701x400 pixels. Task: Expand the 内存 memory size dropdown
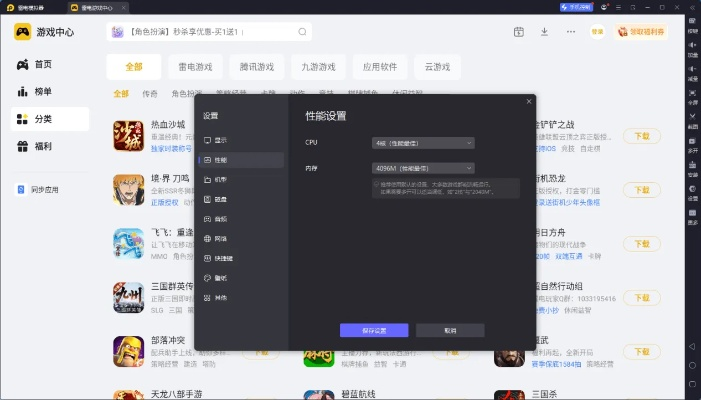point(423,168)
